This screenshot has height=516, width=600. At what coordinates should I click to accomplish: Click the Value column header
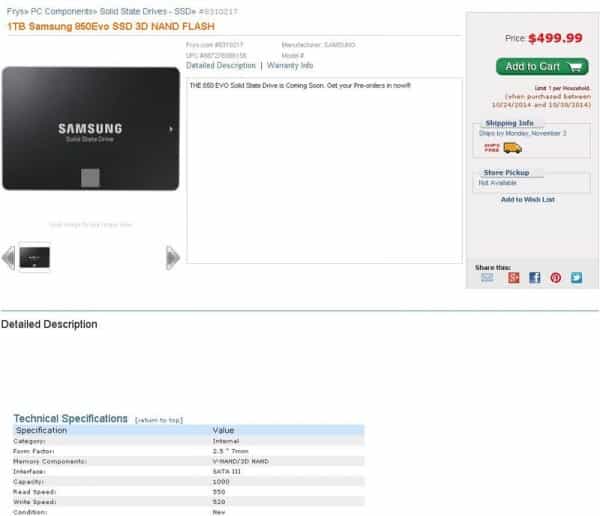point(223,430)
